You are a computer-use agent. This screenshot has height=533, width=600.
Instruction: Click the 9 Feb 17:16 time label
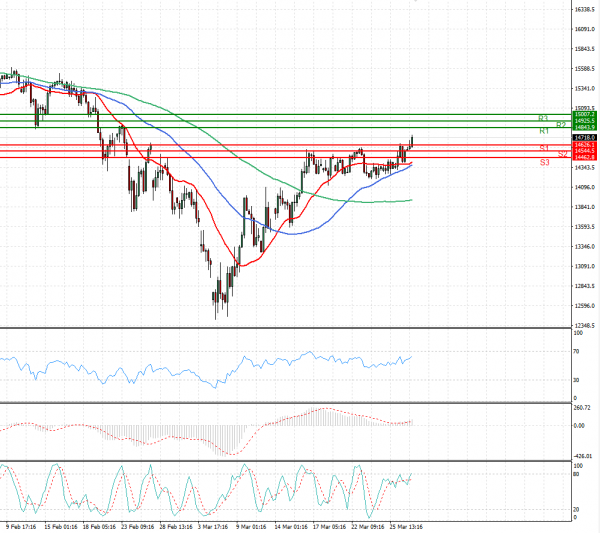[x=21, y=527]
